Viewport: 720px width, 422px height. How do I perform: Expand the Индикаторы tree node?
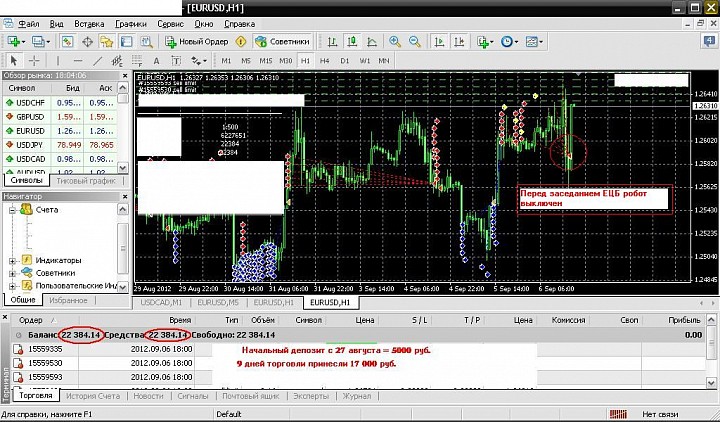(12, 261)
